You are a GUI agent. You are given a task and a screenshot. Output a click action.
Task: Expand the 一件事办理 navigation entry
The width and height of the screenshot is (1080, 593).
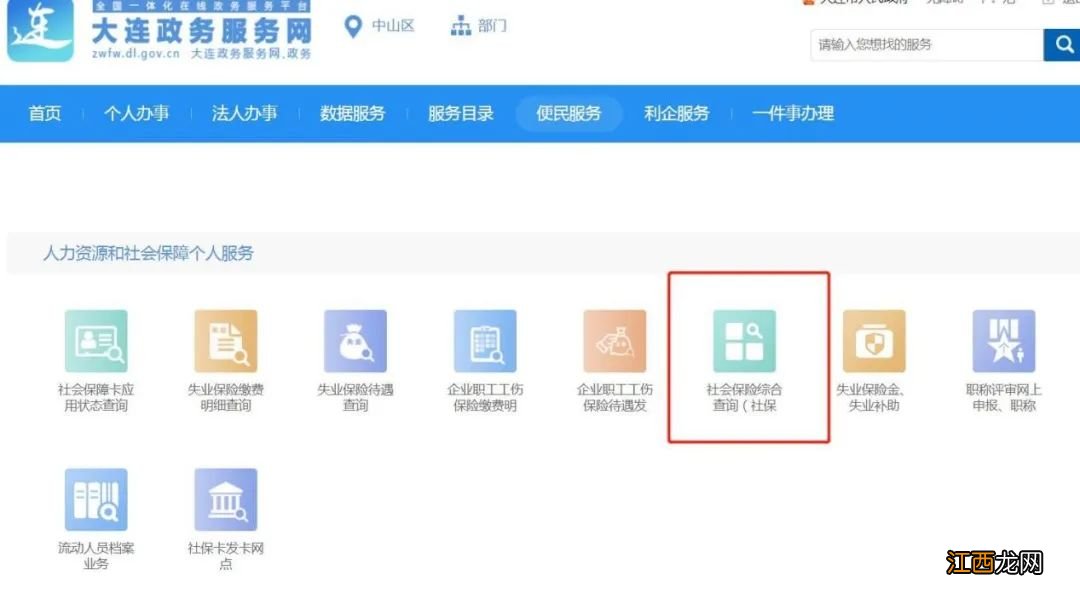point(792,114)
